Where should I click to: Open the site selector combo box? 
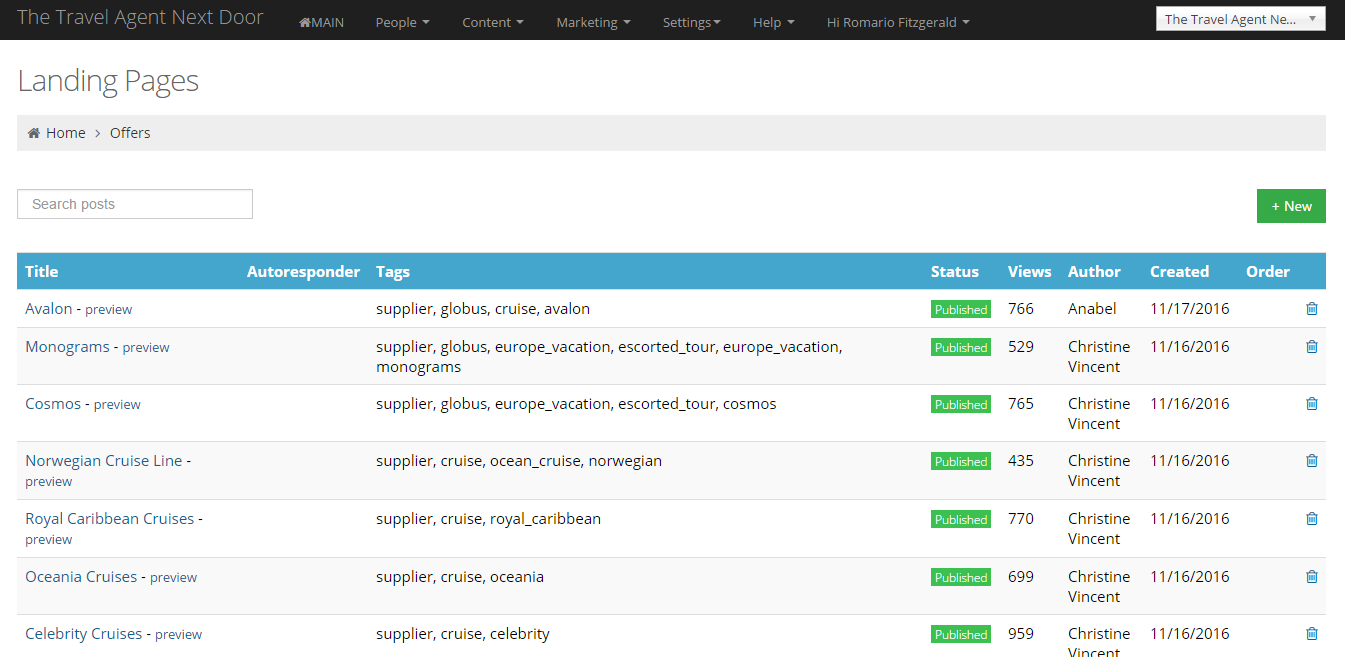pyautogui.click(x=1240, y=19)
